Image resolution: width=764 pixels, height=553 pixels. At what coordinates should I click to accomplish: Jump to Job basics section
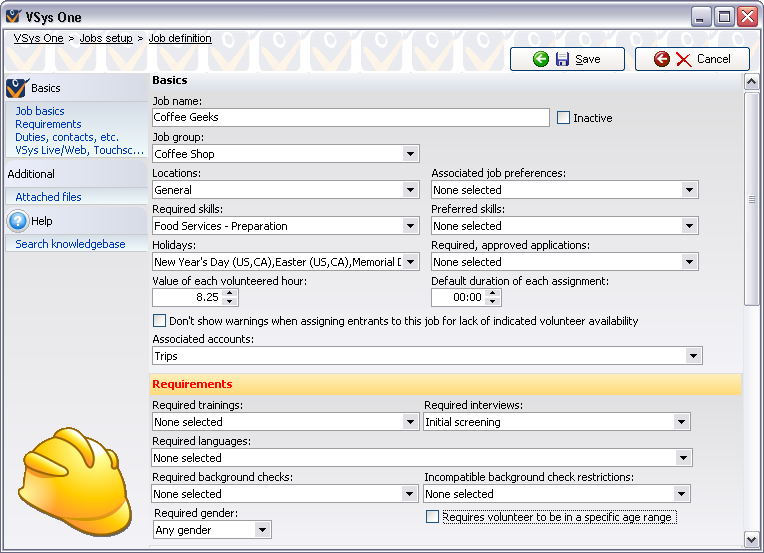tap(39, 111)
